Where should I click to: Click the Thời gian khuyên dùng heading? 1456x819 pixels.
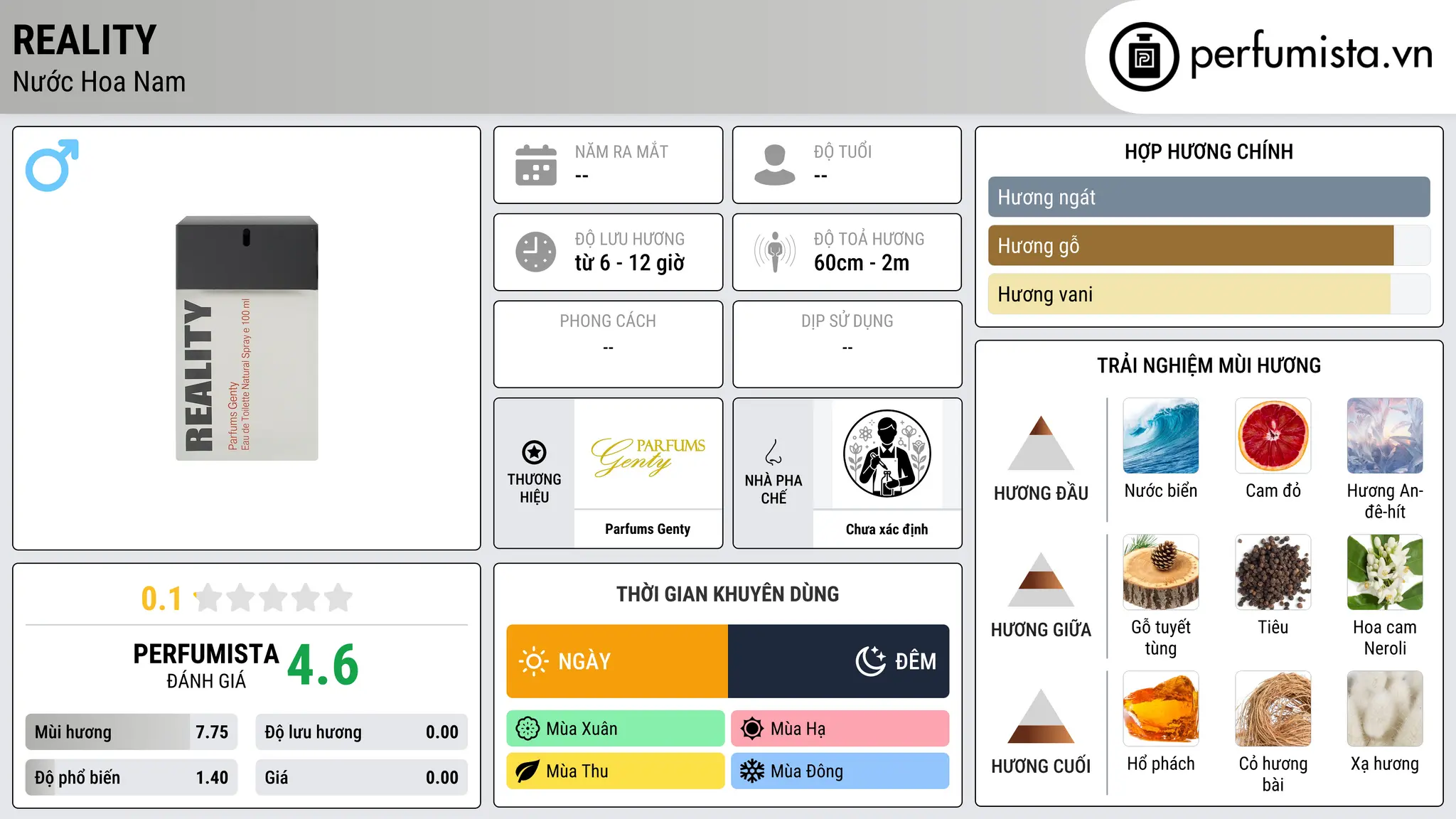(728, 594)
